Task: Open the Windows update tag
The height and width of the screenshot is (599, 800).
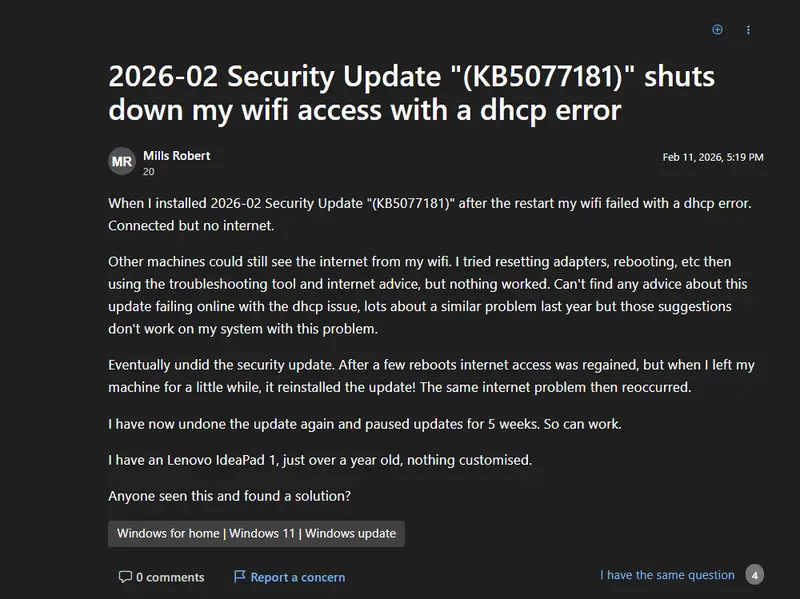Action: tap(352, 533)
